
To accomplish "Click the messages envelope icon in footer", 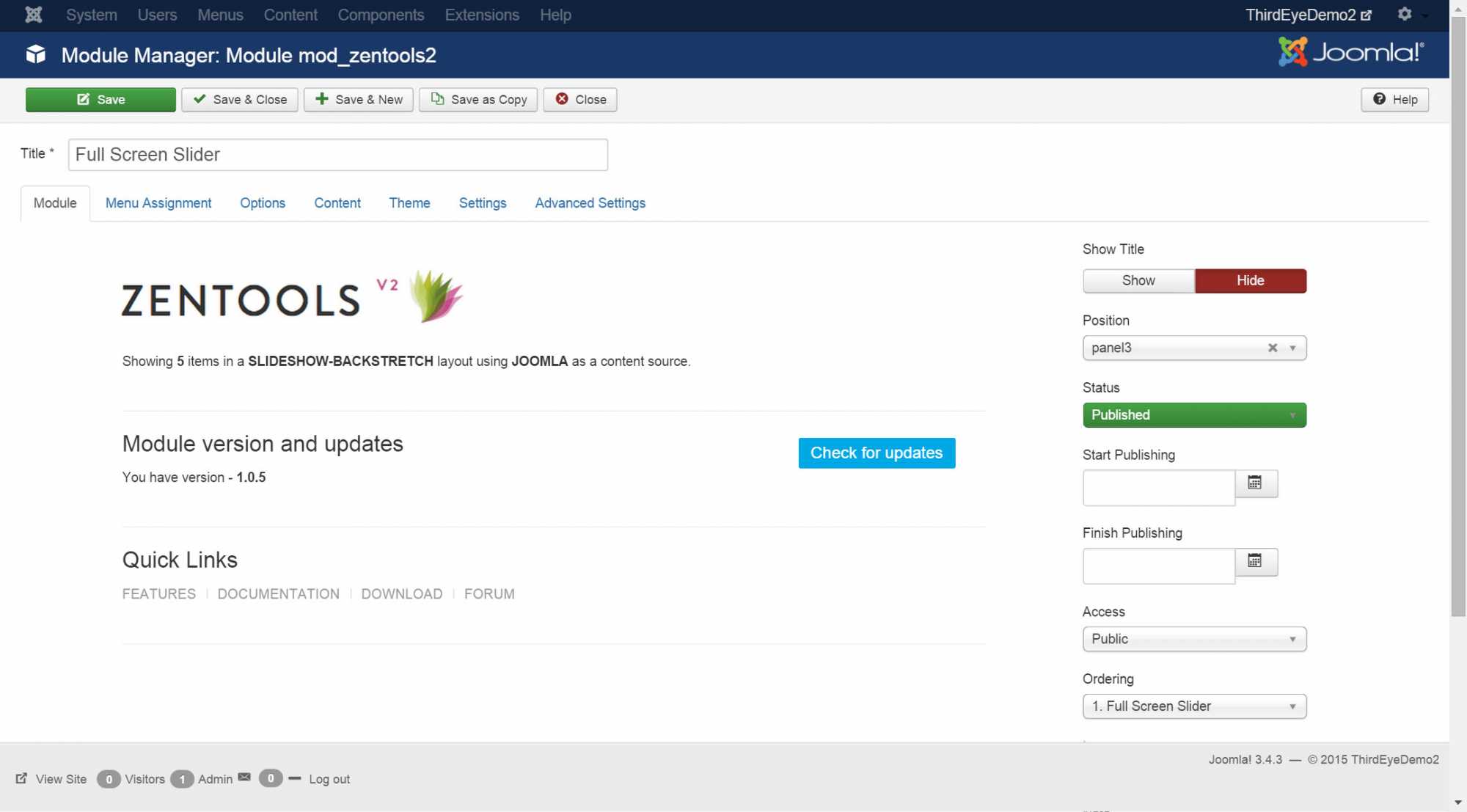I will click(244, 778).
